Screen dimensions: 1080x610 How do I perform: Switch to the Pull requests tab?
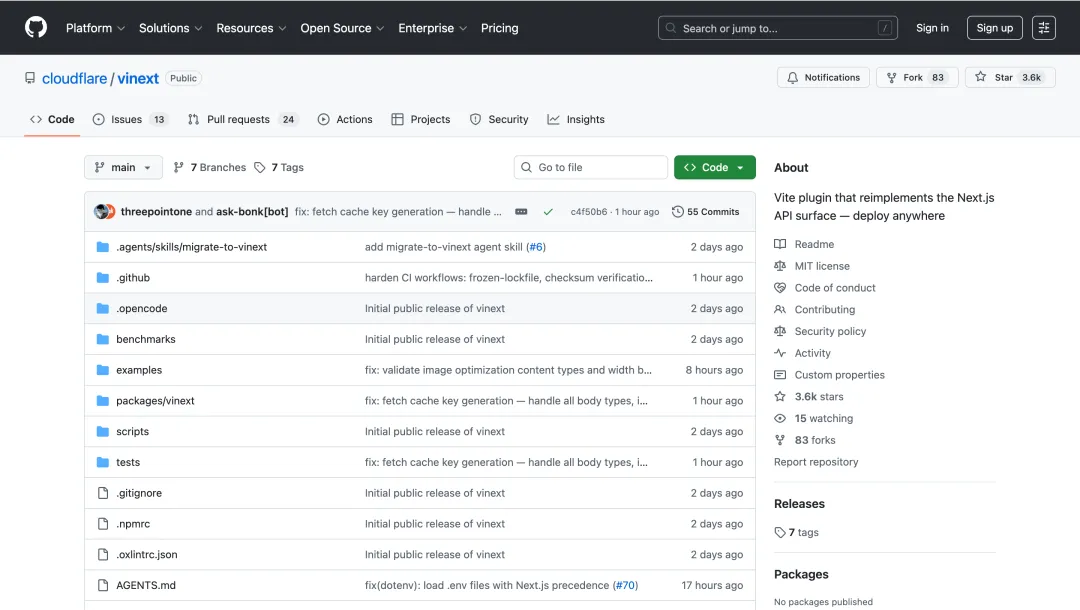click(242, 119)
